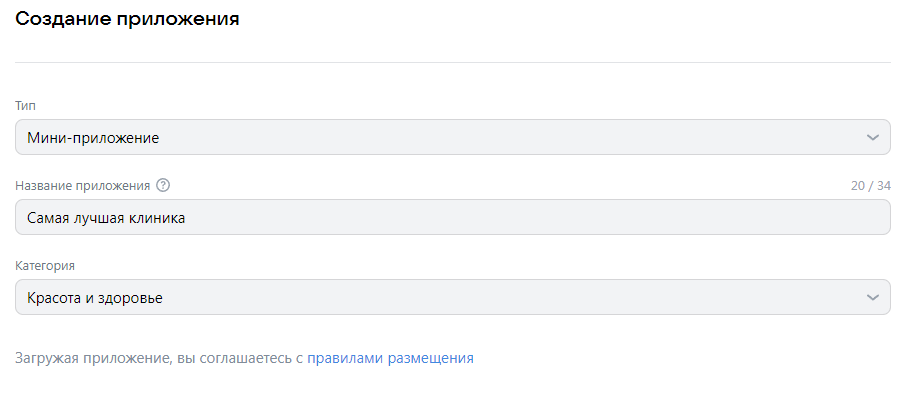Focus the app name field "Самая лучшая клиника"
The height and width of the screenshot is (395, 921).
453,217
